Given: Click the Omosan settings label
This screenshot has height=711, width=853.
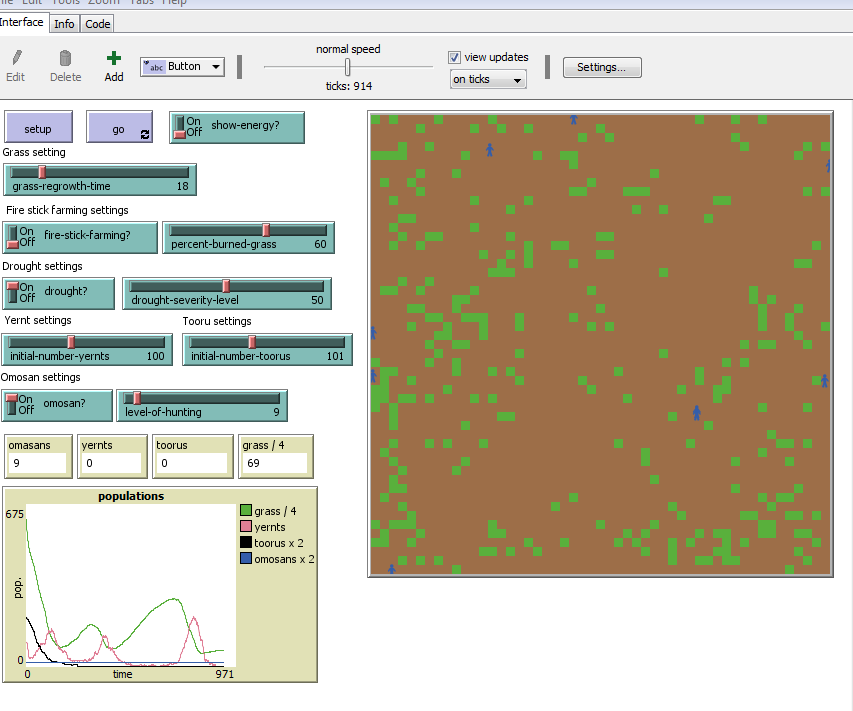Looking at the screenshot, I should click(x=40, y=378).
